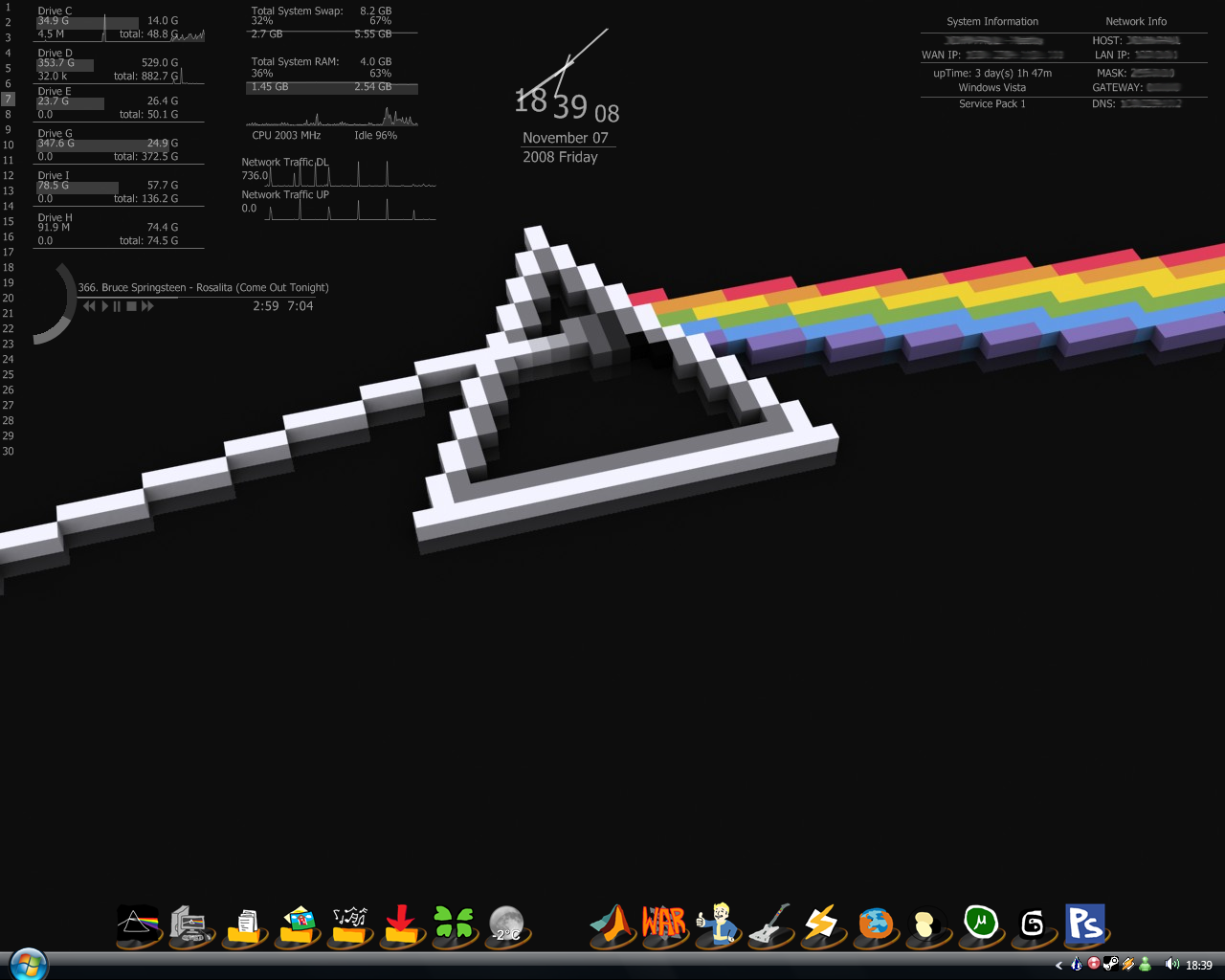Image resolution: width=1225 pixels, height=980 pixels.
Task: Open the Winamp lightning bolt icon
Action: pos(822,924)
